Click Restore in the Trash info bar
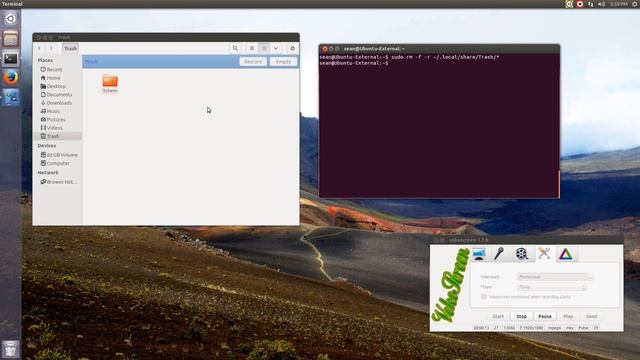The height and width of the screenshot is (360, 640). 253,62
